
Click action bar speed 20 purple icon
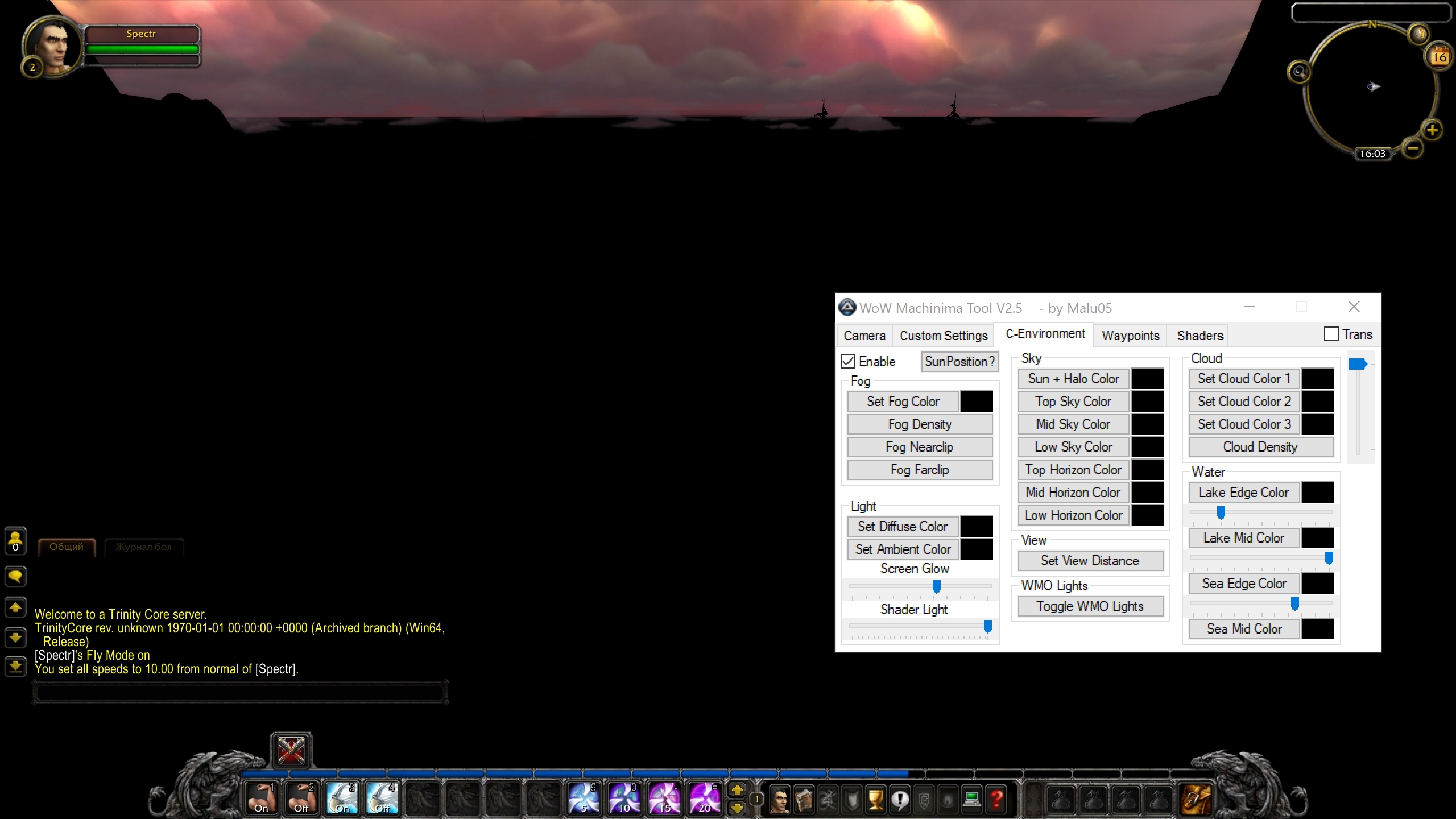704,798
